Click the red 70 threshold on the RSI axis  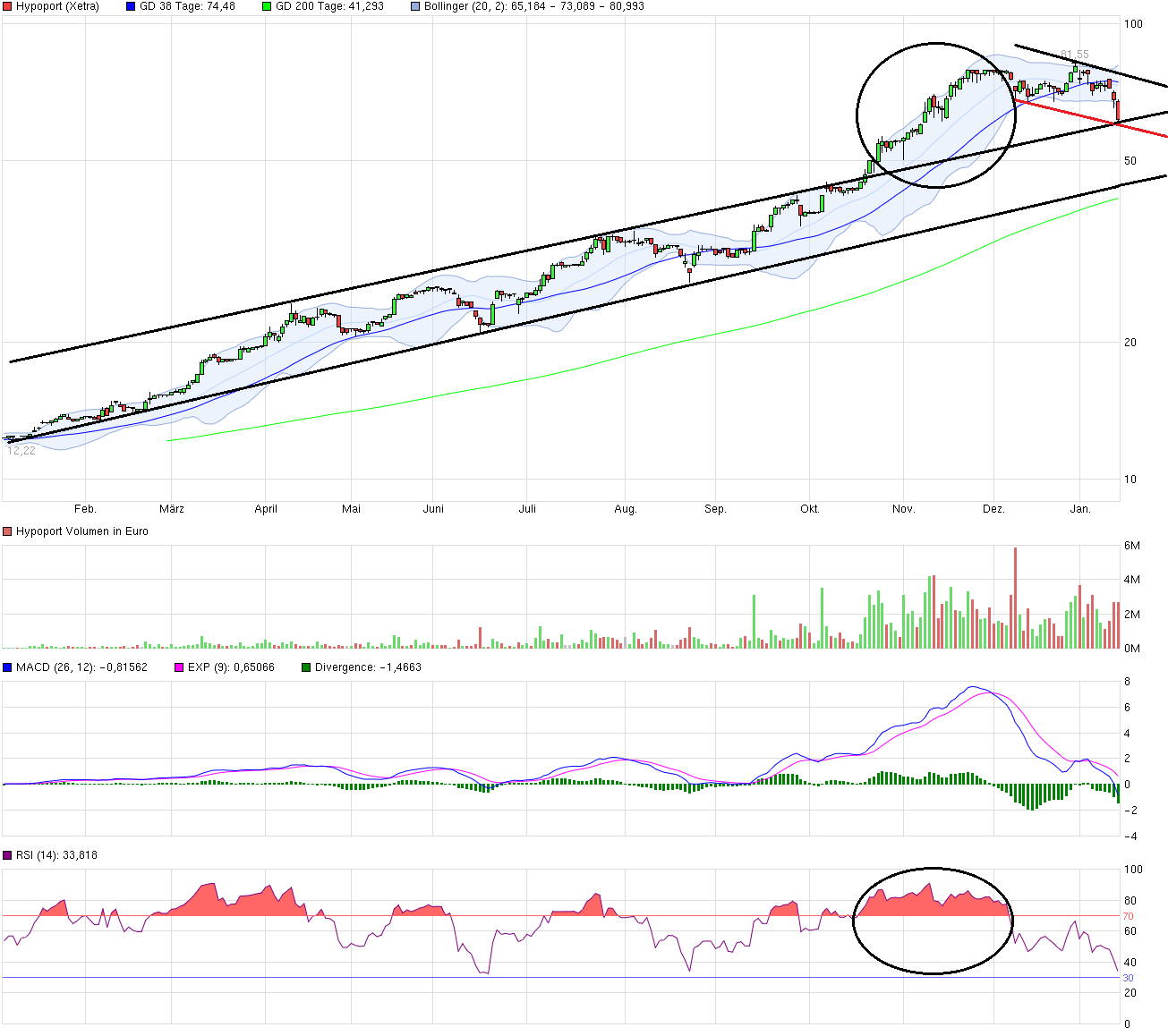tap(1129, 916)
